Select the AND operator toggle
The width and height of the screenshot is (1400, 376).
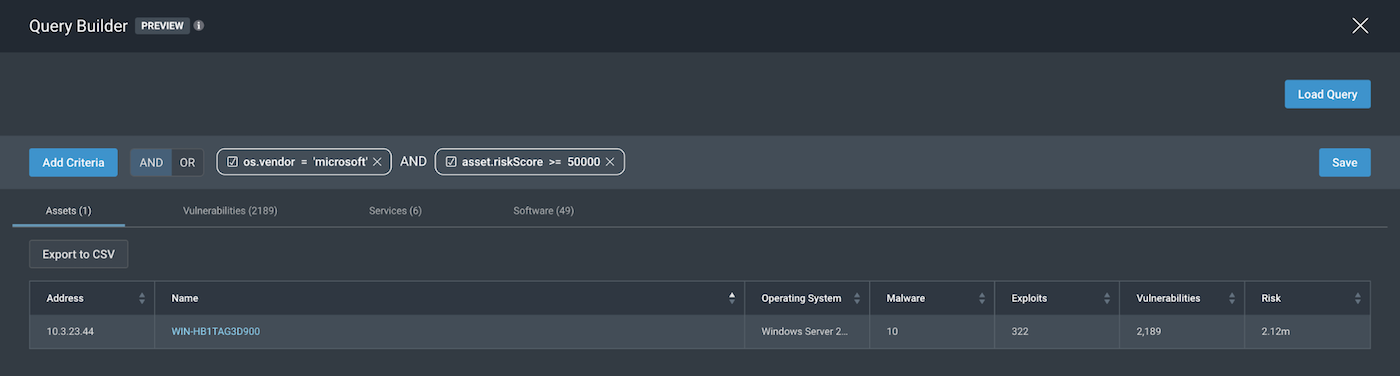pyautogui.click(x=151, y=162)
